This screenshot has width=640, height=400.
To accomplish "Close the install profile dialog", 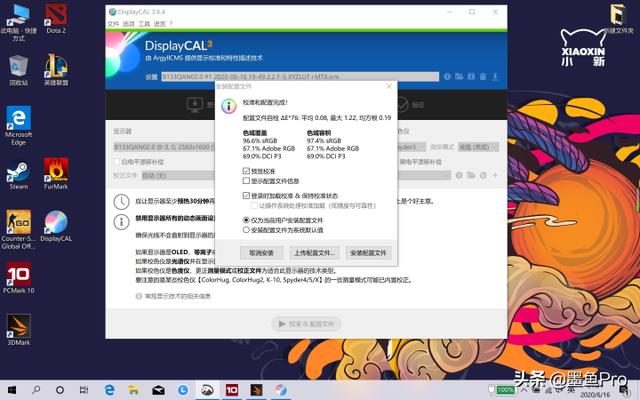I will [389, 86].
